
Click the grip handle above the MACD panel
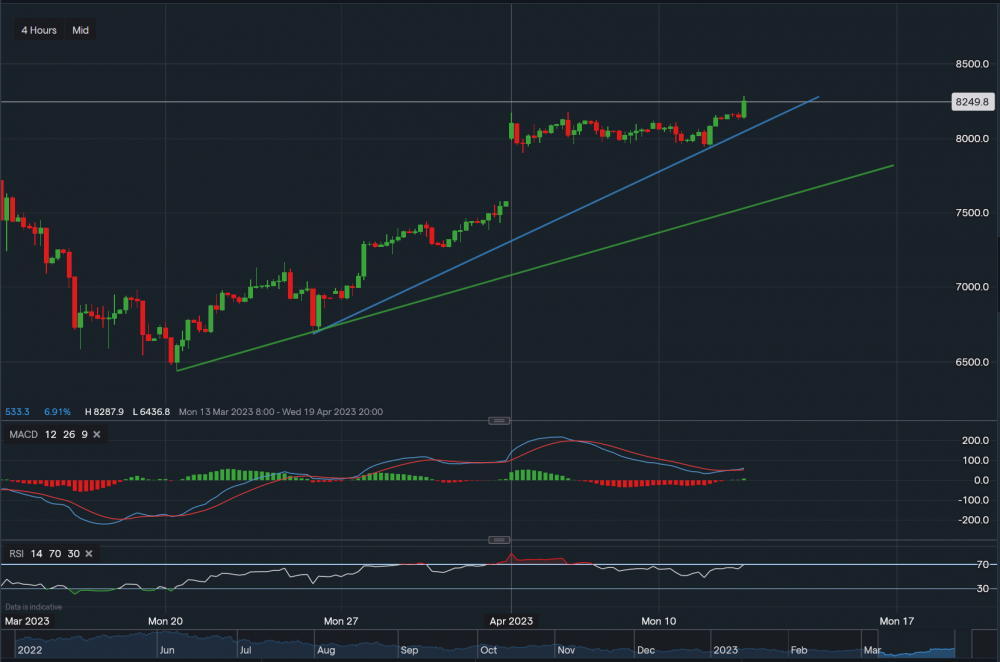pyautogui.click(x=498, y=420)
